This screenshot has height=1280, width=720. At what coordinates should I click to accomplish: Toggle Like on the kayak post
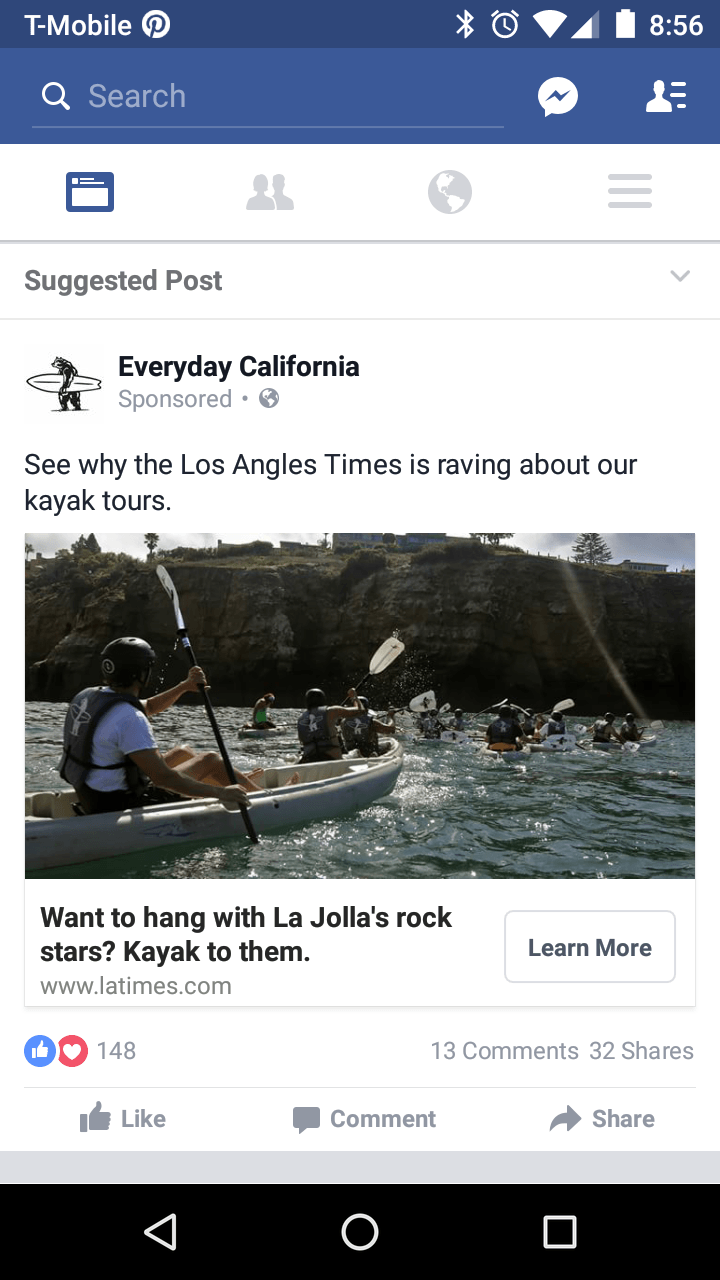[x=122, y=1118]
